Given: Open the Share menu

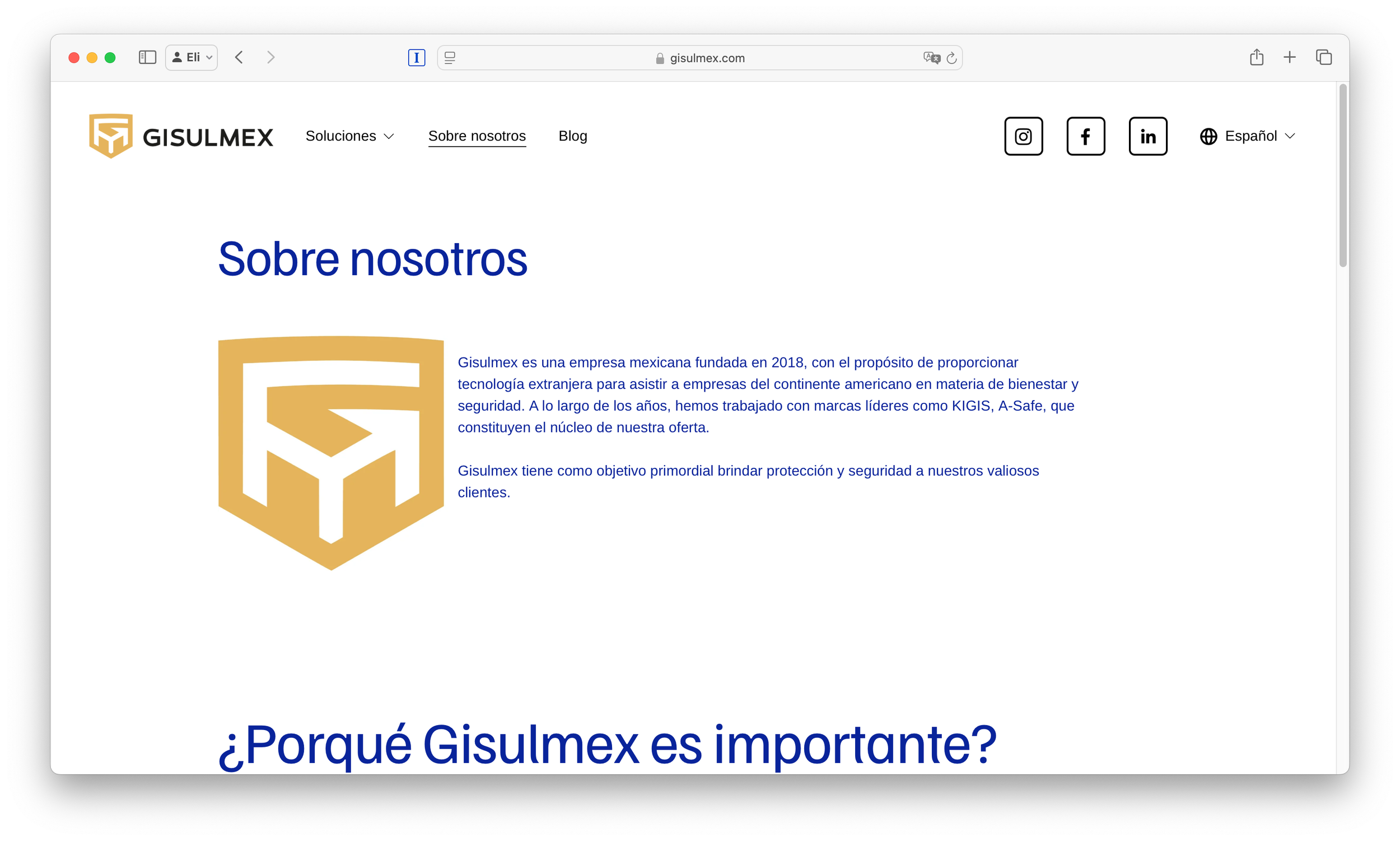Looking at the screenshot, I should (x=1256, y=57).
